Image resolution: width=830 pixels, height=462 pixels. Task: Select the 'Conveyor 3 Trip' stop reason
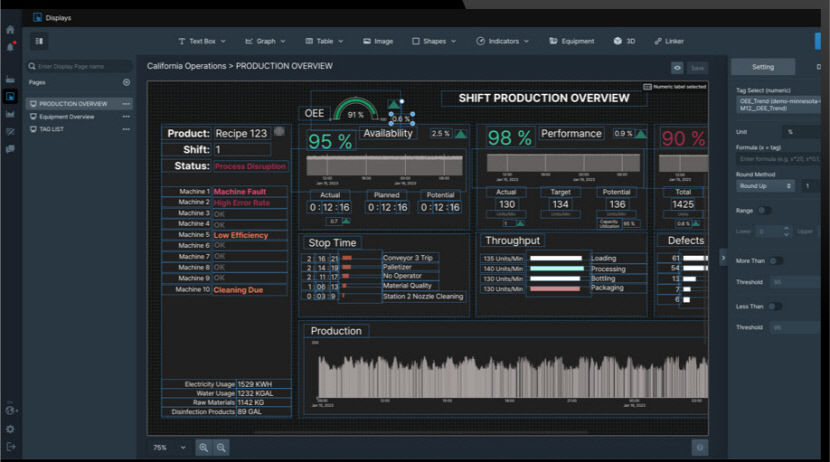(408, 258)
